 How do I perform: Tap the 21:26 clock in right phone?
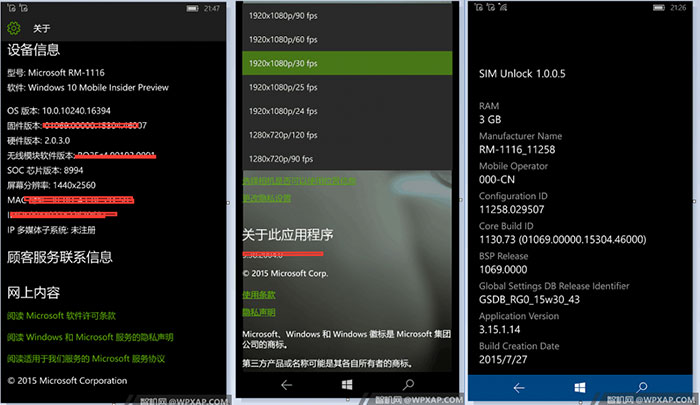point(678,8)
